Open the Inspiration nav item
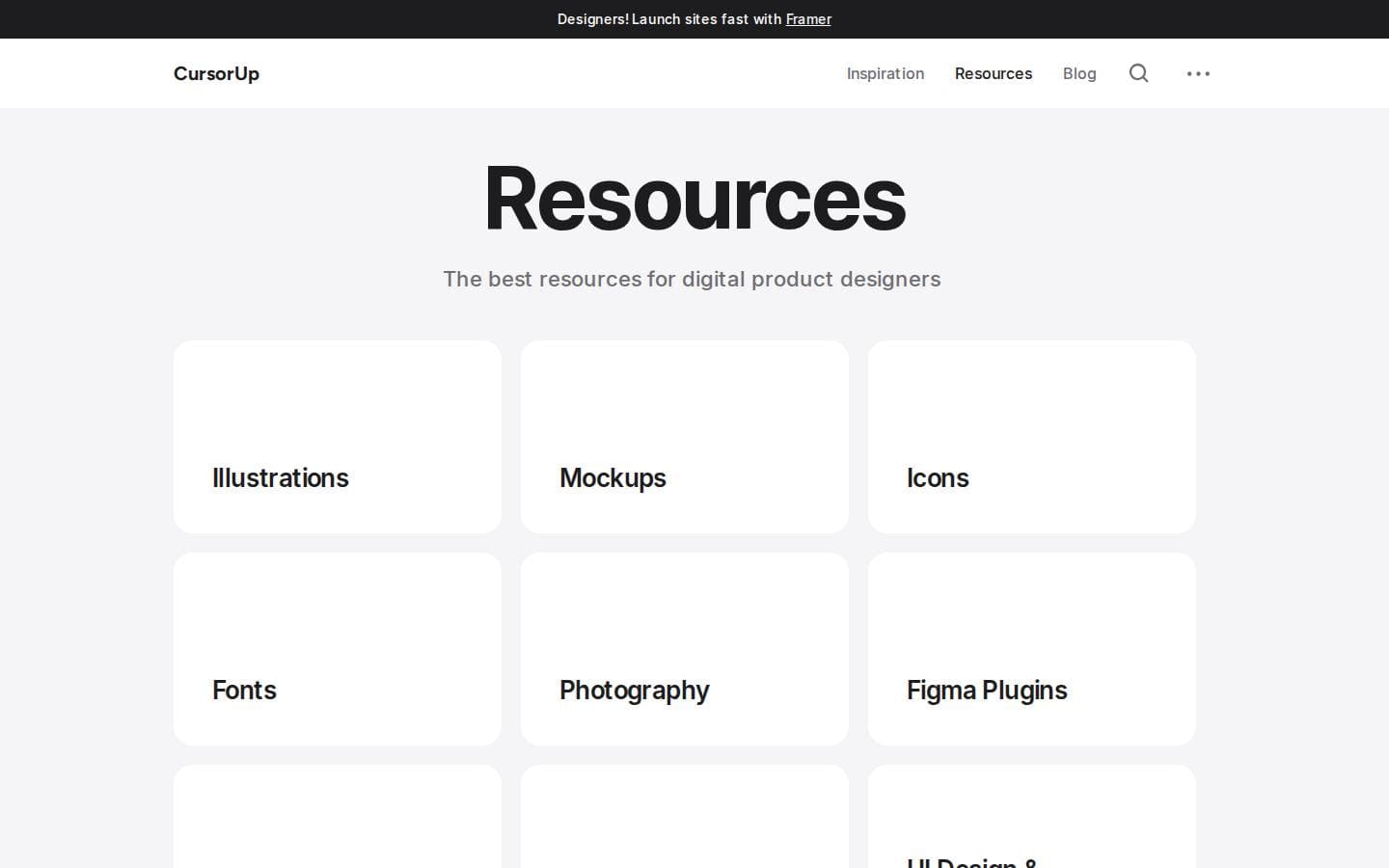The image size is (1389, 868). [x=885, y=73]
